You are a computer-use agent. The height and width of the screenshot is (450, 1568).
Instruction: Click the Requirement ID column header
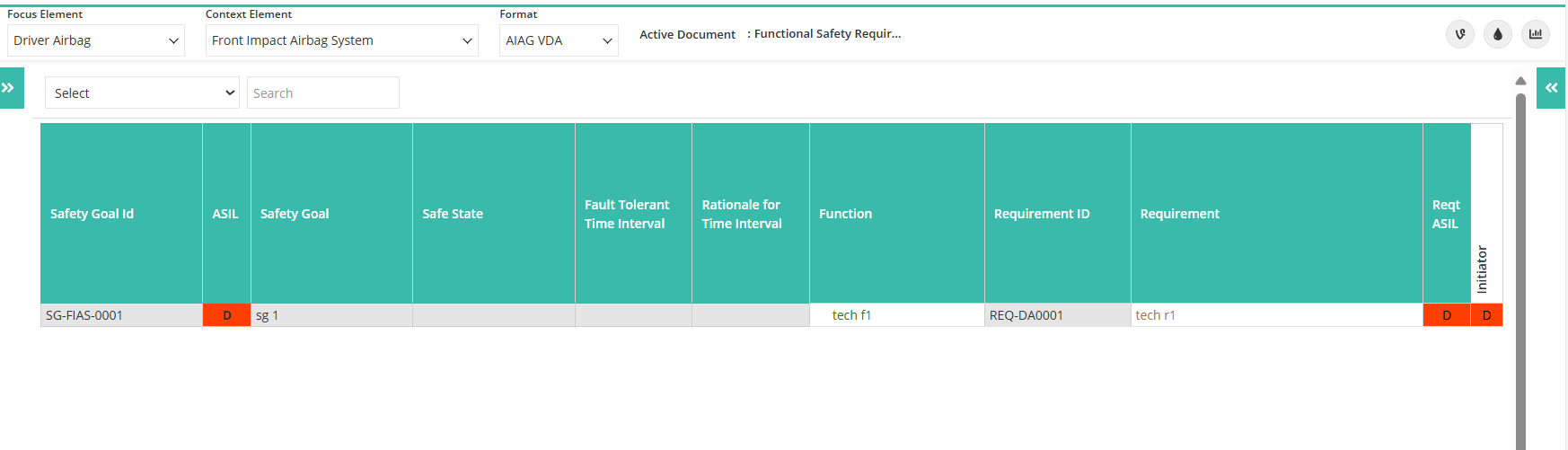pyautogui.click(x=1058, y=214)
